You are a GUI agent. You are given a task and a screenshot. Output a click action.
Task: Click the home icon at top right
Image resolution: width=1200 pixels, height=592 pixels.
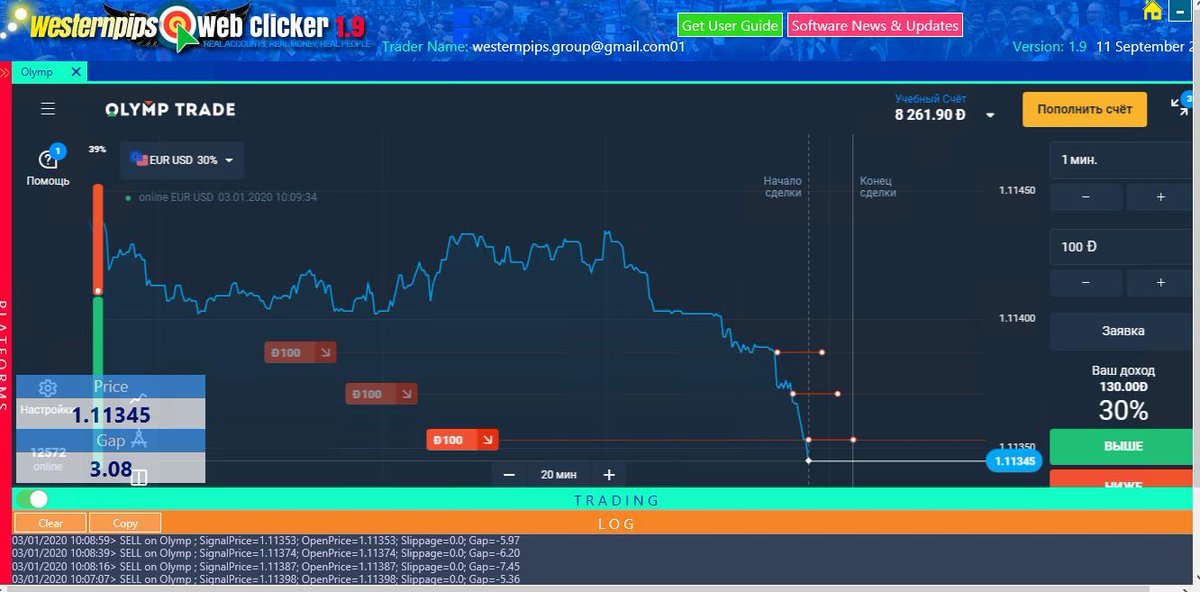(1153, 11)
